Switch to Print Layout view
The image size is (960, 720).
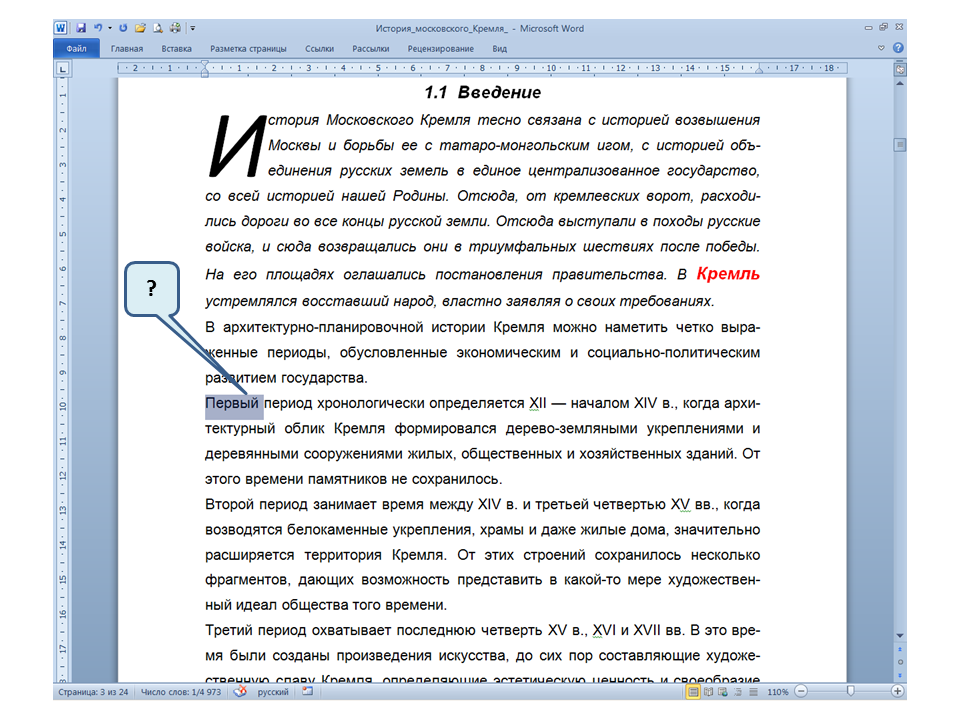[693, 692]
